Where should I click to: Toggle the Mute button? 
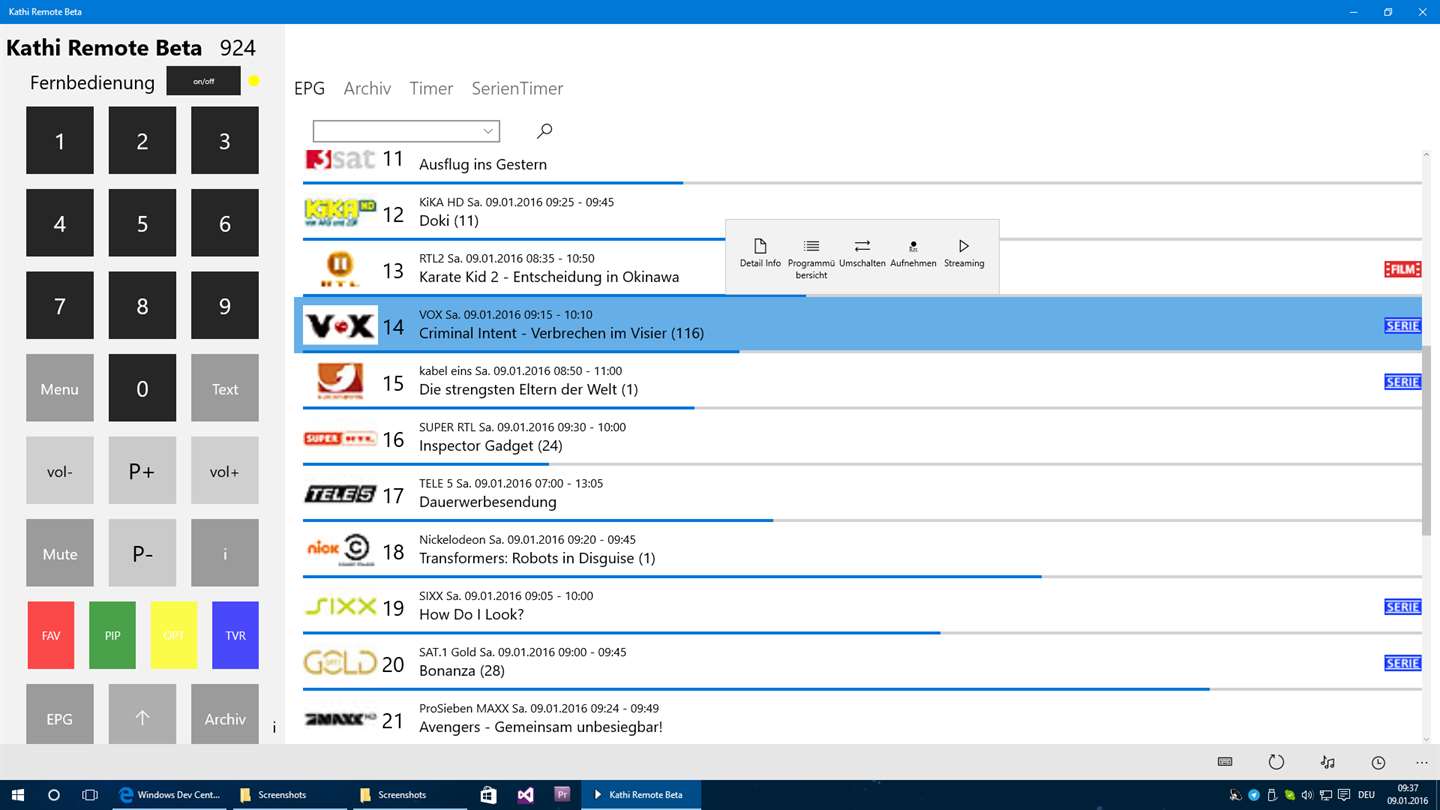click(x=60, y=553)
